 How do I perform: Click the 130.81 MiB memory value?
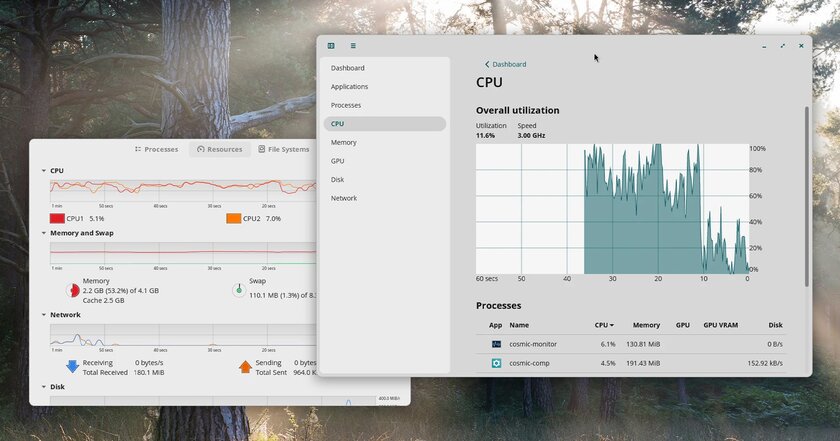(x=643, y=345)
